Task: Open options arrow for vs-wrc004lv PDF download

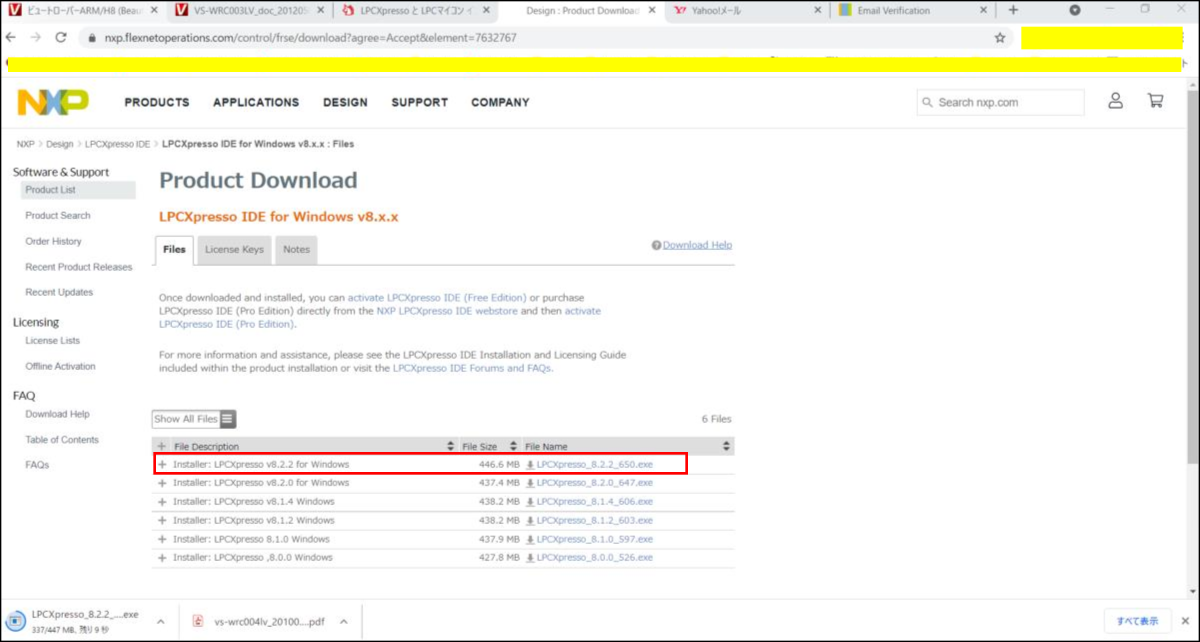Action: [343, 621]
